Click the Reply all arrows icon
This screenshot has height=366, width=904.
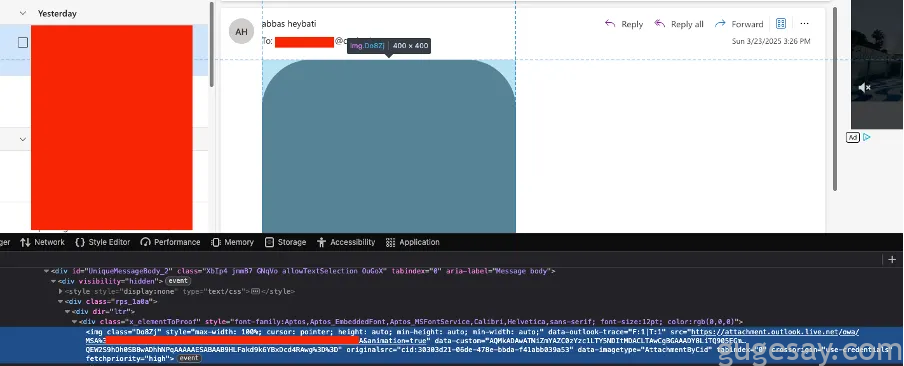[x=660, y=24]
